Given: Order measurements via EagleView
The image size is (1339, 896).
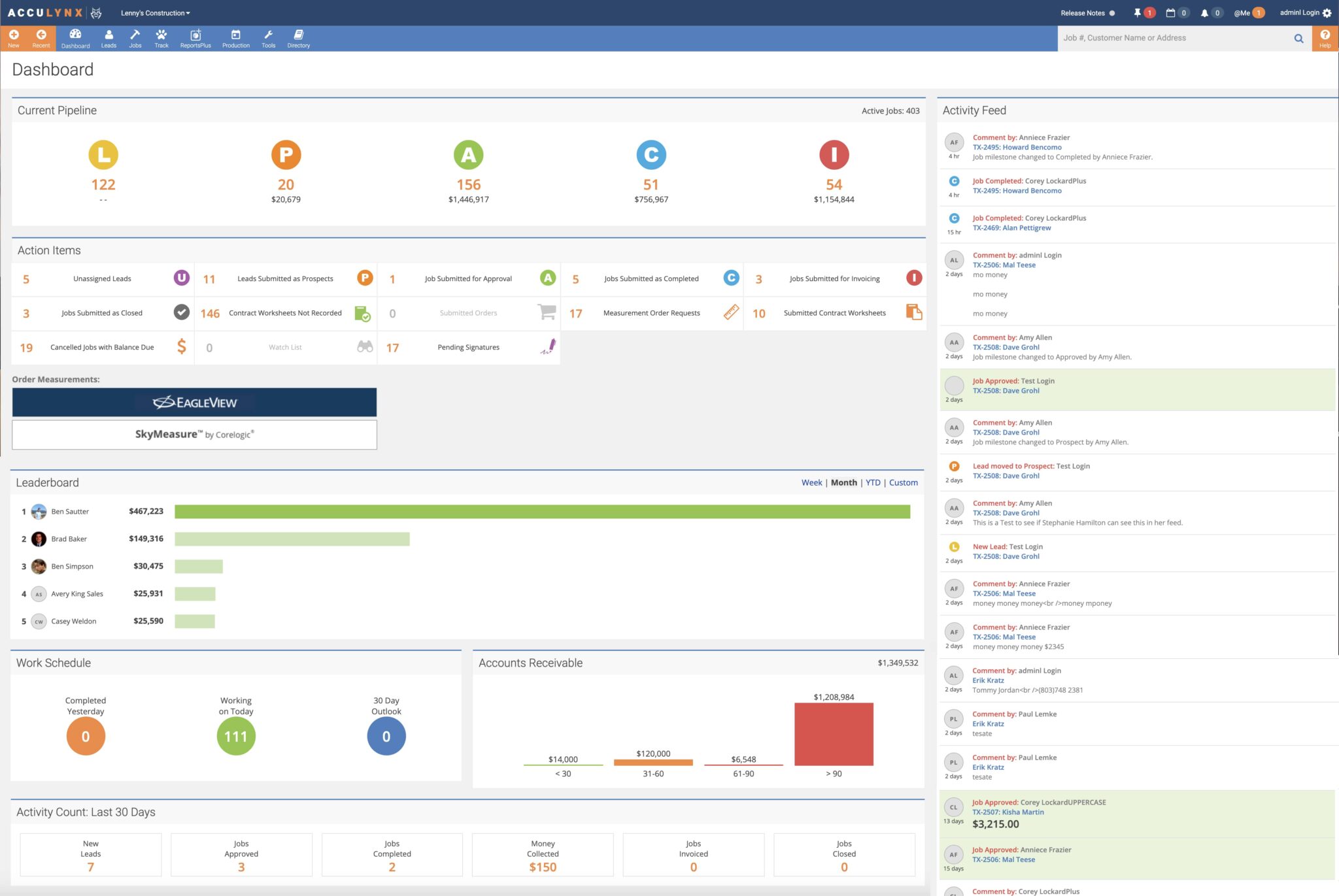Looking at the screenshot, I should tap(194, 402).
